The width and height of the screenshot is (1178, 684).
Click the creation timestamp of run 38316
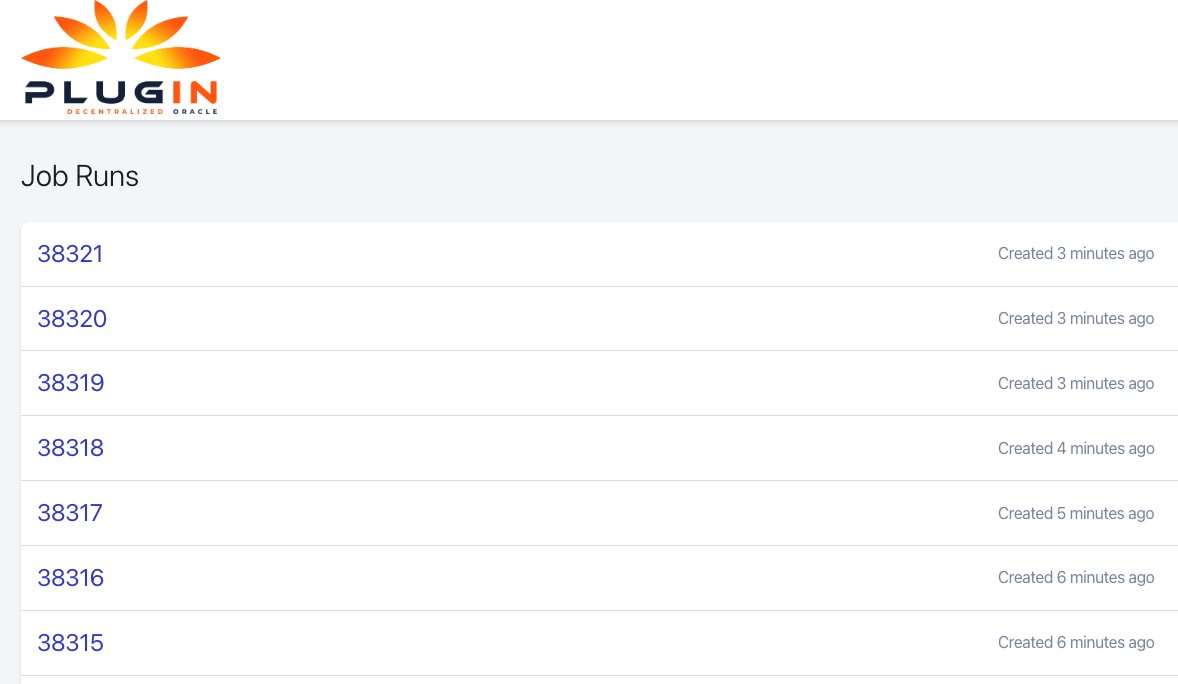[x=1076, y=578]
